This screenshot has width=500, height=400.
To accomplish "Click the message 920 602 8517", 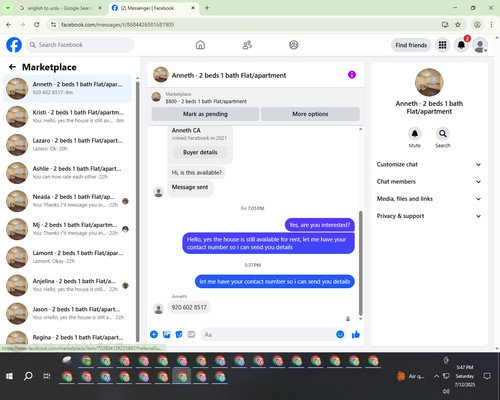I will (189, 307).
